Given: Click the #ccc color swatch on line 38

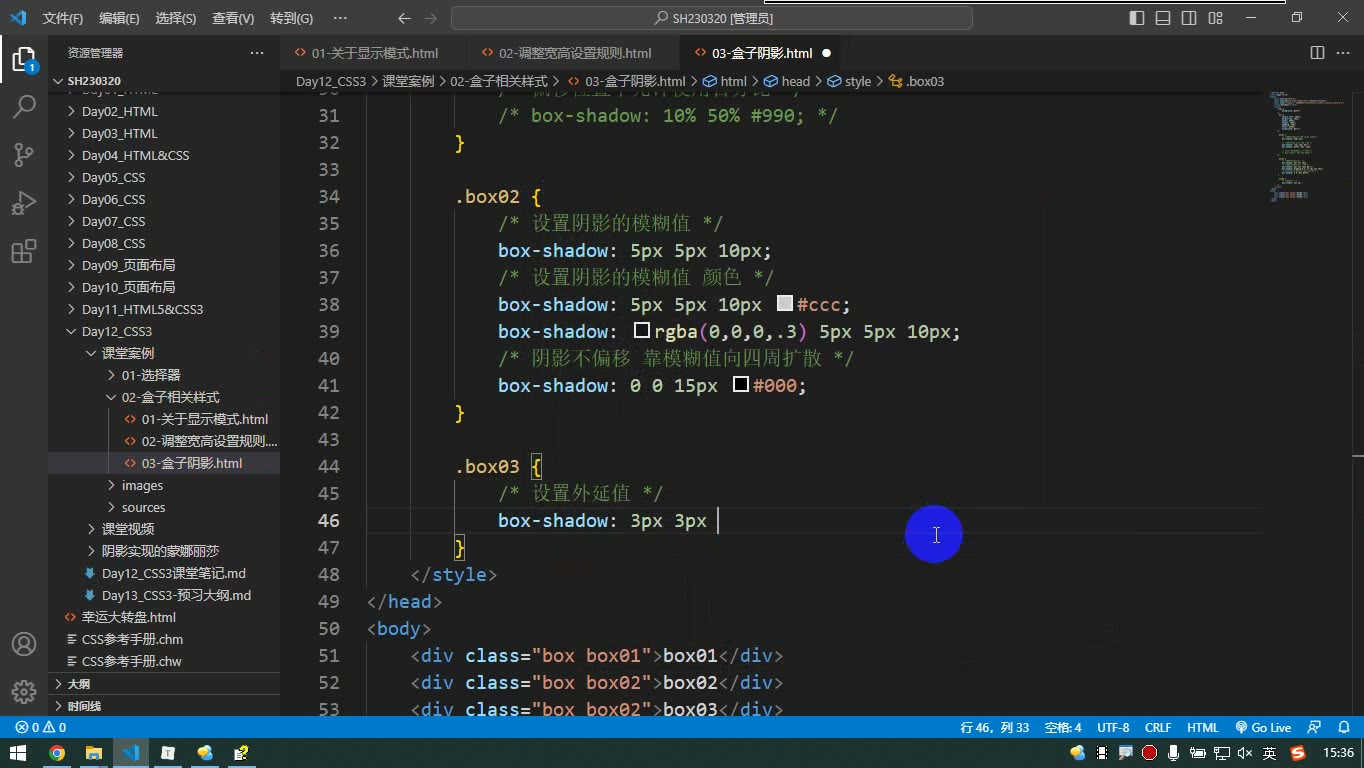Looking at the screenshot, I should tap(785, 303).
